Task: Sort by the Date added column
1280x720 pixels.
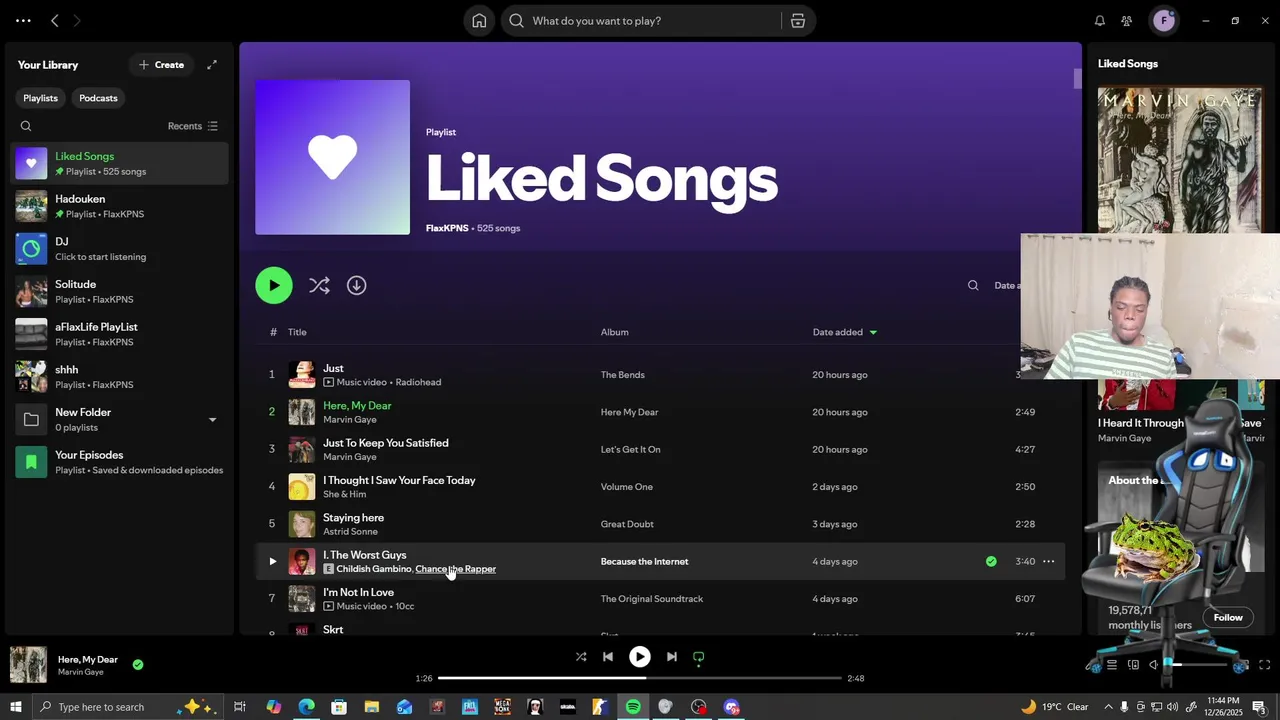Action: [844, 332]
